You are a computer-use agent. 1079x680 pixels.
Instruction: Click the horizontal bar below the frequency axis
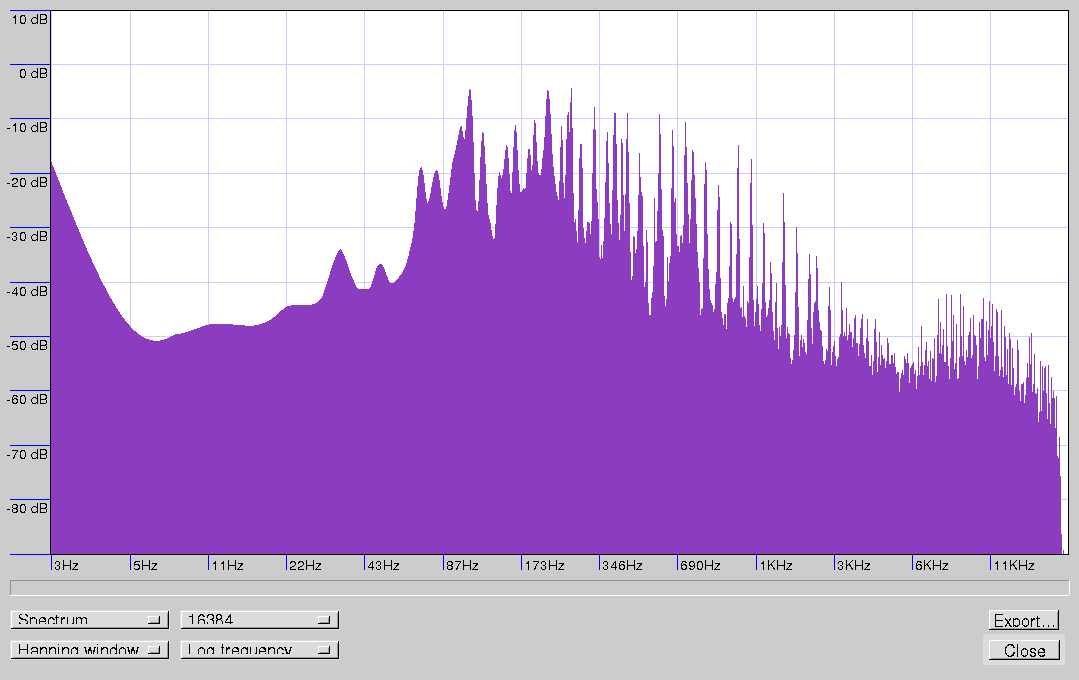pyautogui.click(x=539, y=587)
